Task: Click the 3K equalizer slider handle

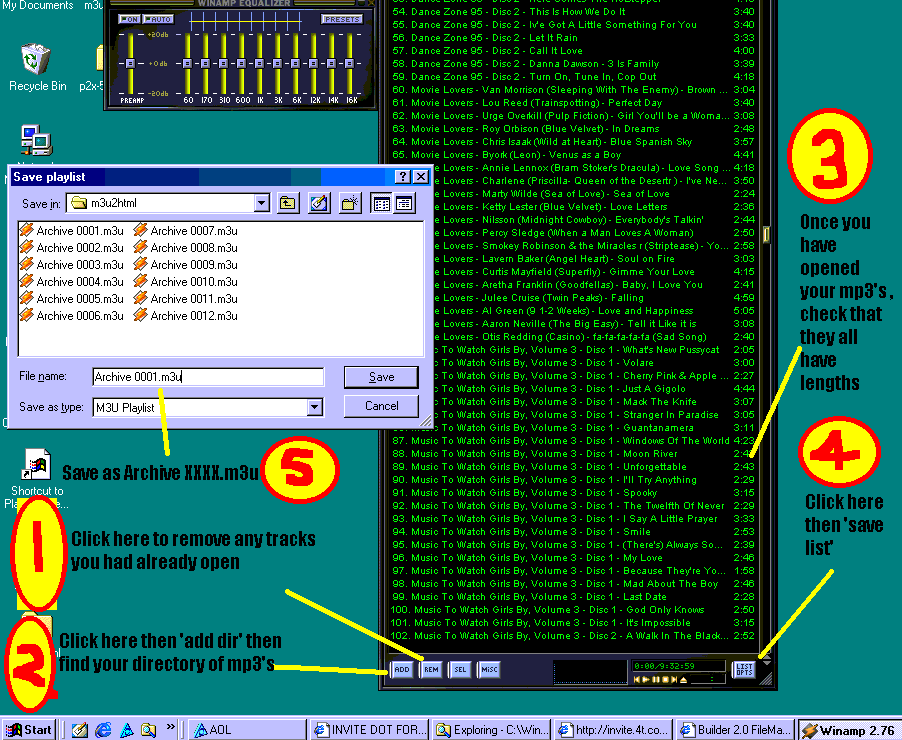Action: click(x=277, y=63)
